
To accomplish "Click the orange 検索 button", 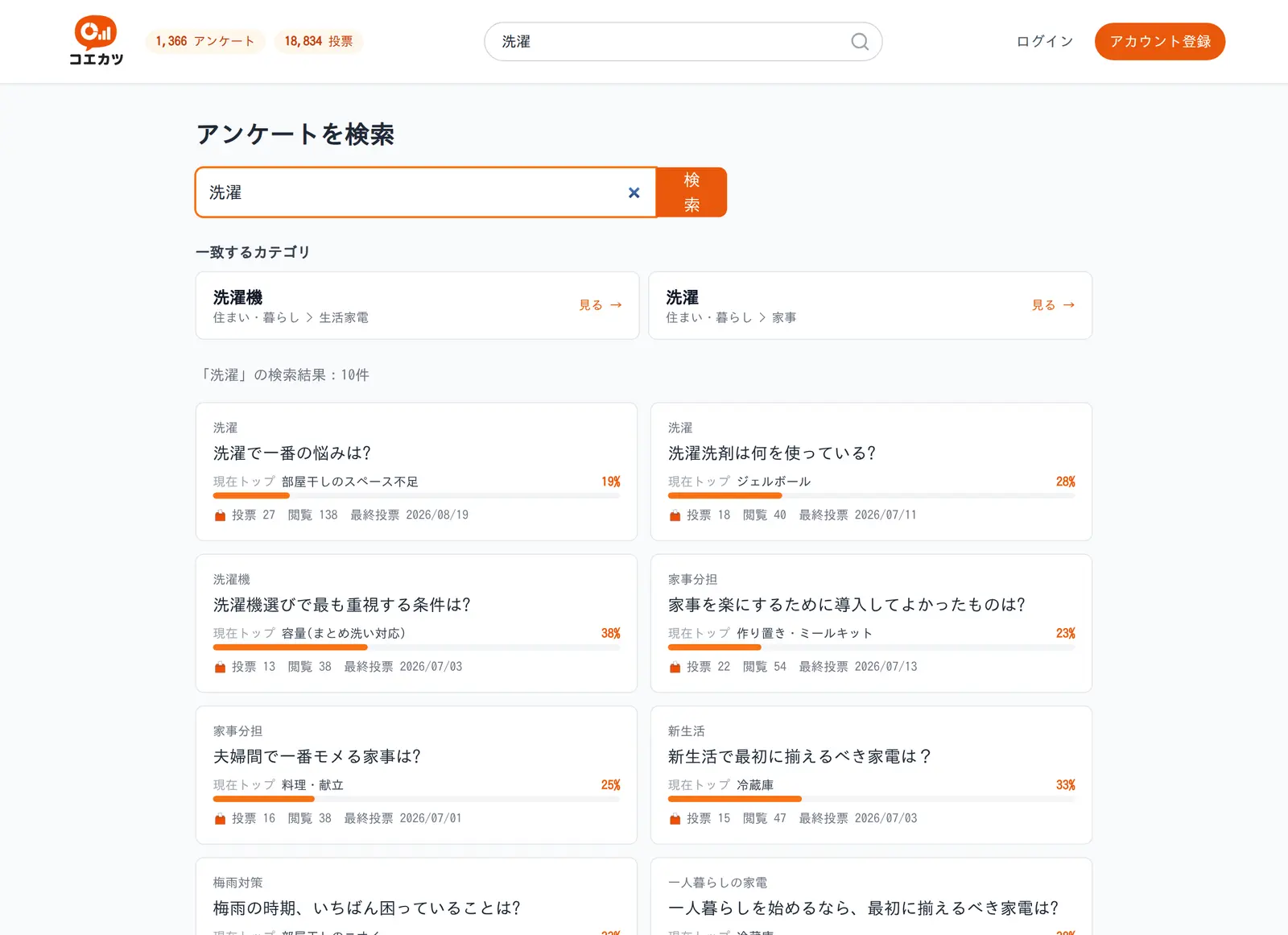I will pos(691,192).
